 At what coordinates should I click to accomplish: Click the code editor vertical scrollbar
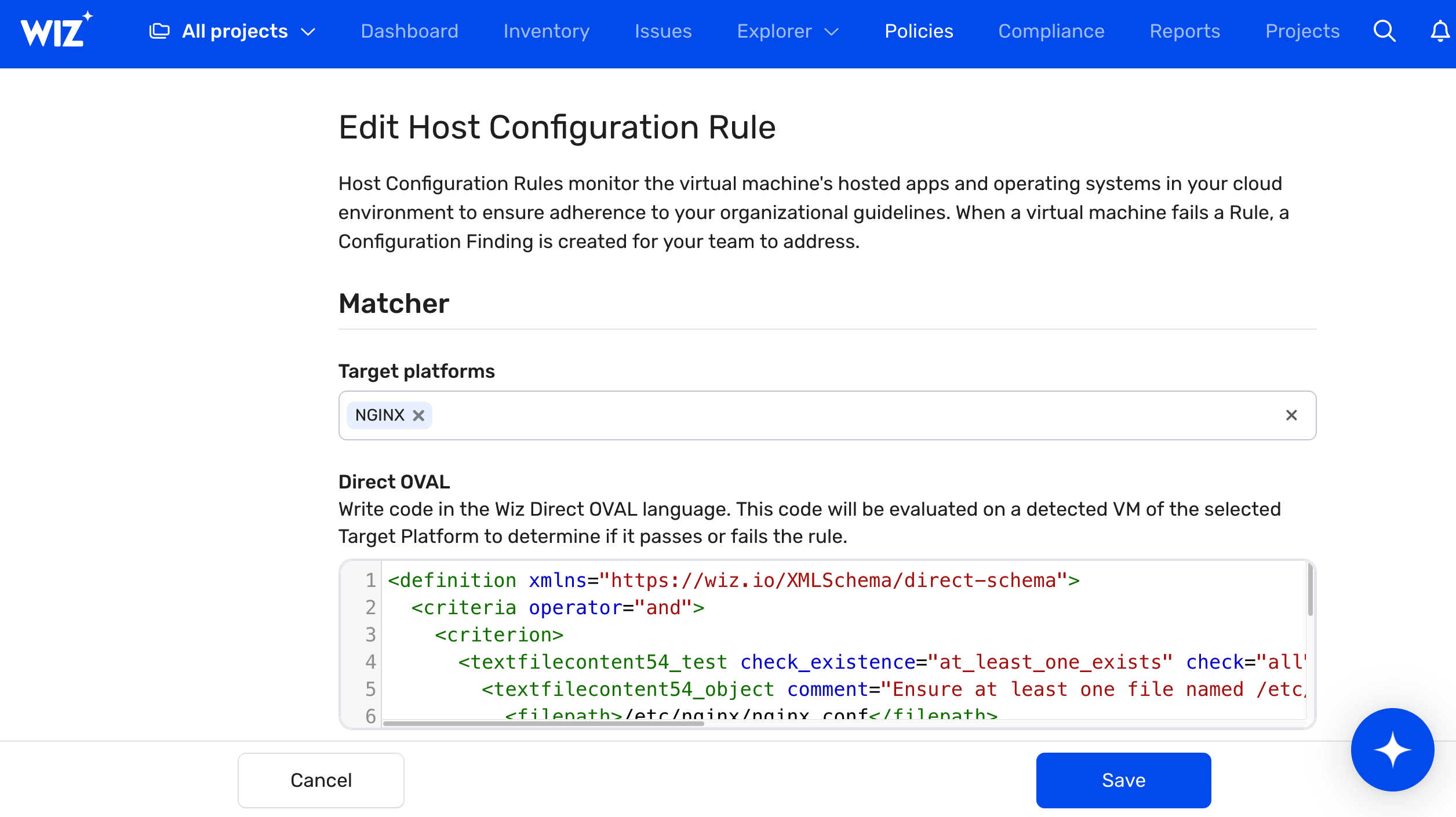(x=1310, y=590)
